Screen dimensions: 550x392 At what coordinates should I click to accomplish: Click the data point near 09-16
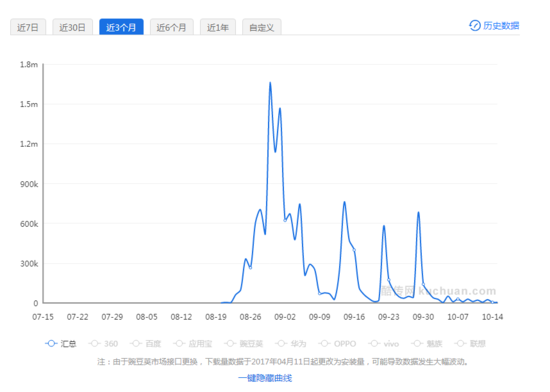[354, 250]
